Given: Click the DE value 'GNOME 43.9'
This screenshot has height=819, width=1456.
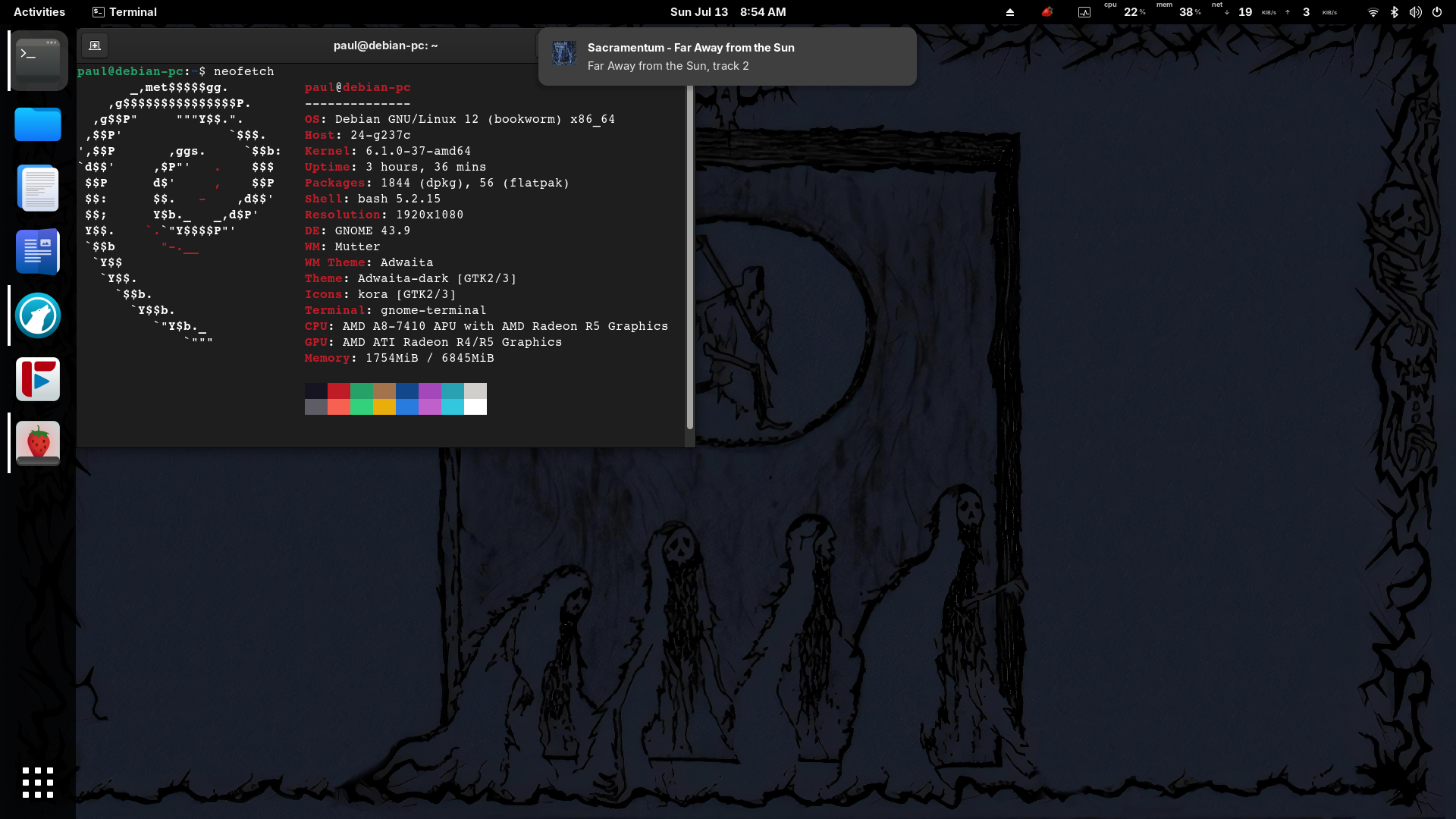Looking at the screenshot, I should (373, 231).
